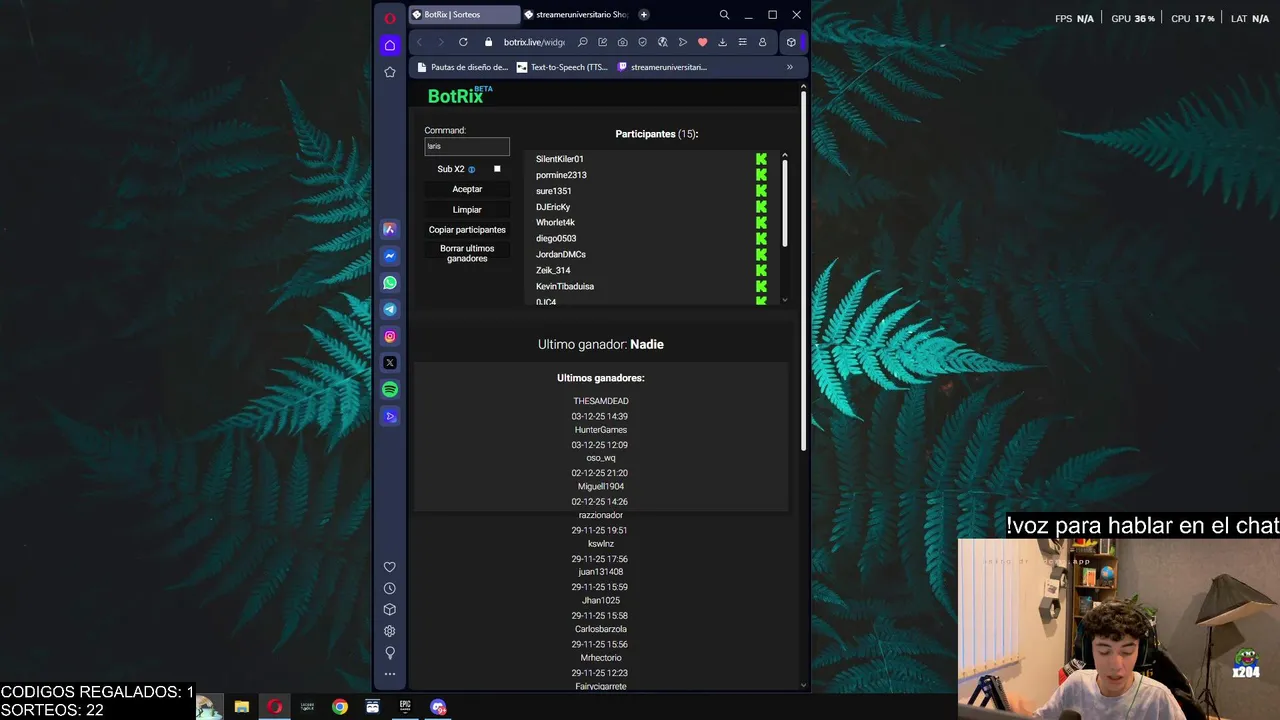Open the extensions cube beside the address bar

tap(791, 42)
